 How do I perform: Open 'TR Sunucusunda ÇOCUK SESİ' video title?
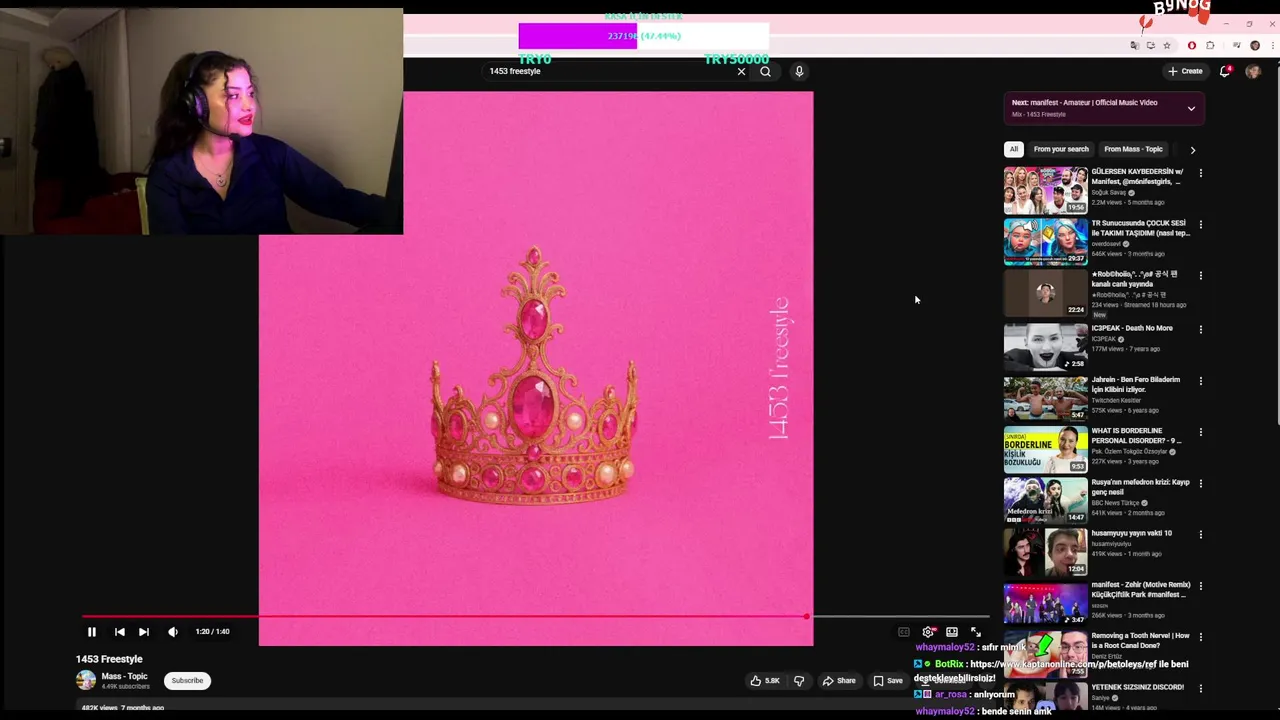click(1140, 228)
